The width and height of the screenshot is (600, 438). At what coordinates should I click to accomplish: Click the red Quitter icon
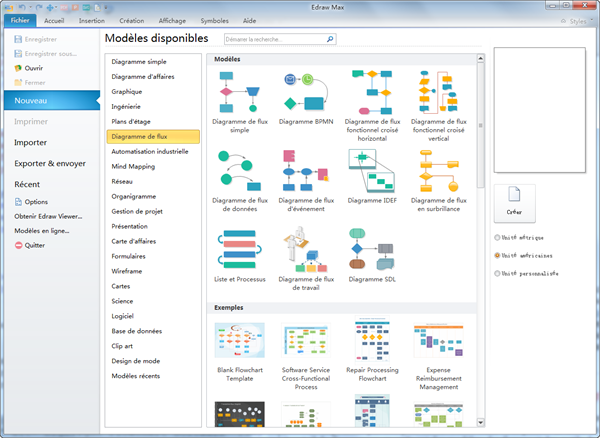point(18,245)
